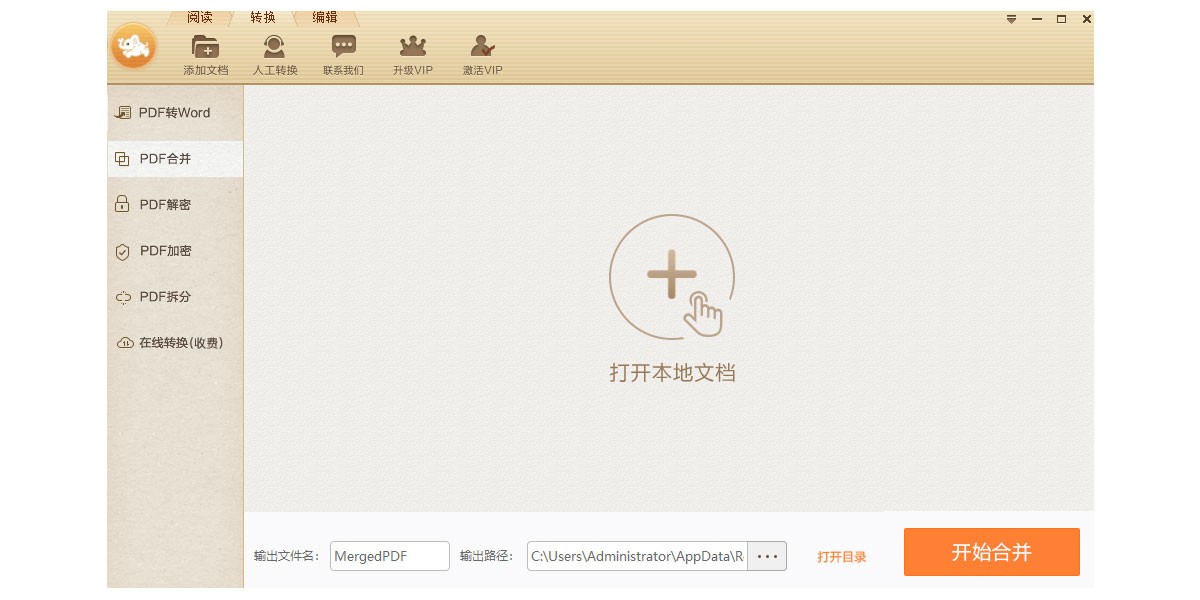Viewport: 1200px width, 600px height.
Task: Click the elephant app logo icon
Action: click(133, 46)
